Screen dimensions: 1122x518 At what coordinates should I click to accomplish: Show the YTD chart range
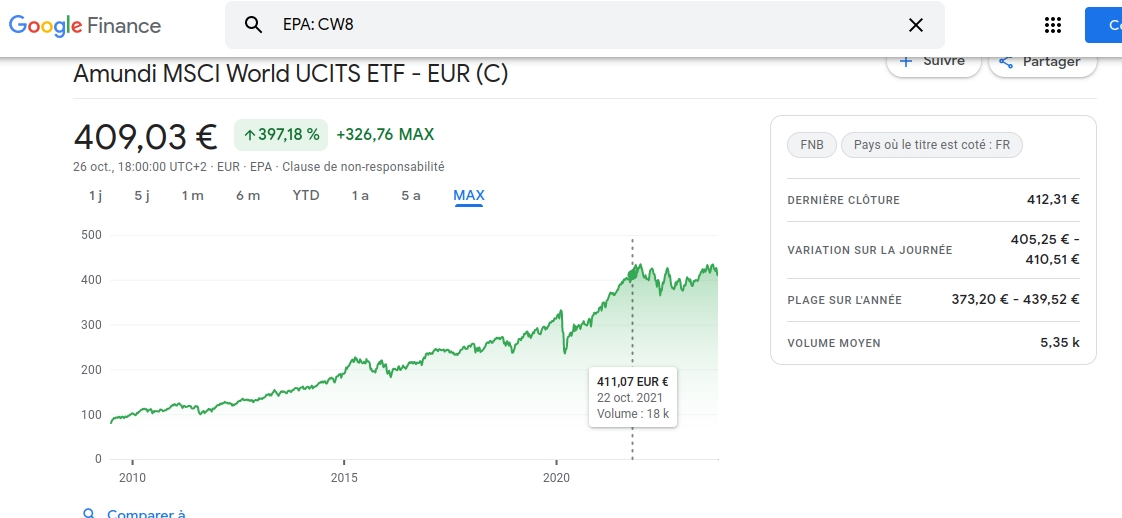coord(306,195)
